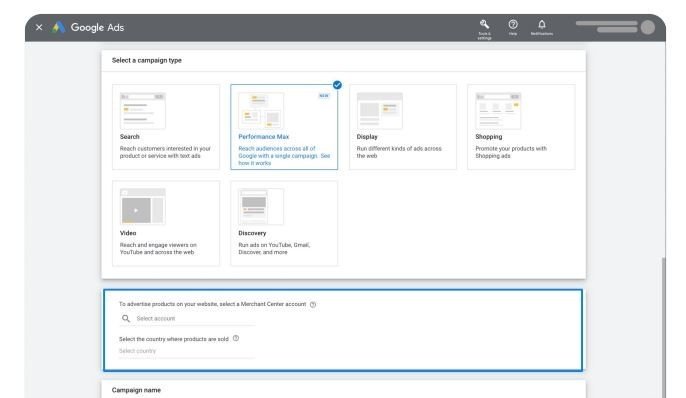Image resolution: width=686 pixels, height=398 pixels.
Task: Click the 'Reach and engage viewers on YouTube' text
Action: coord(158,248)
